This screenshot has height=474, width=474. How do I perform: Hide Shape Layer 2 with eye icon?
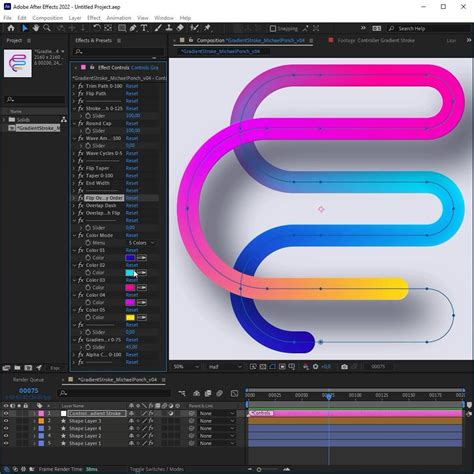[x=6, y=436]
